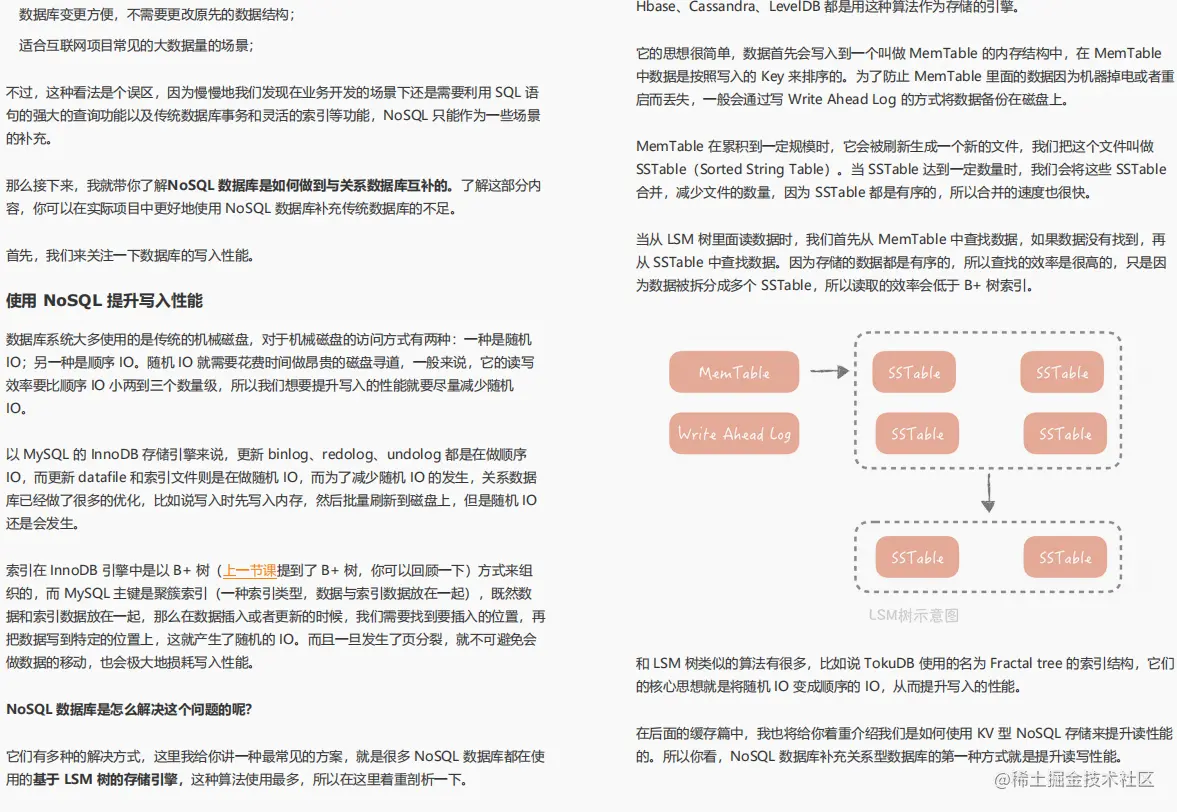1177x812 pixels.
Task: Click bold question NoSQL 数据库是怎么解决这个问题的呢?
Action: (129, 709)
